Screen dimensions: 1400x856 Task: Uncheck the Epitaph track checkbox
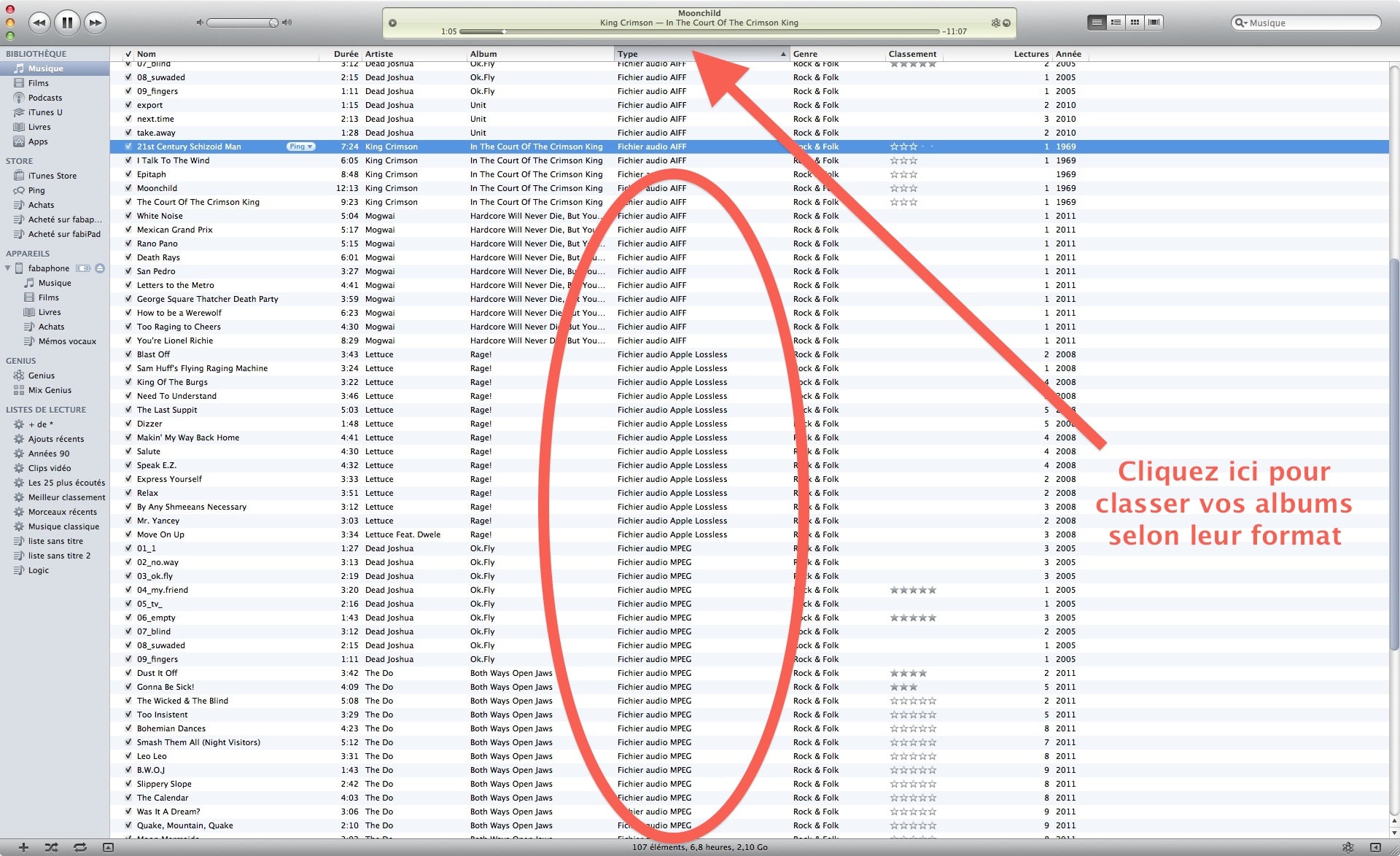[x=128, y=174]
